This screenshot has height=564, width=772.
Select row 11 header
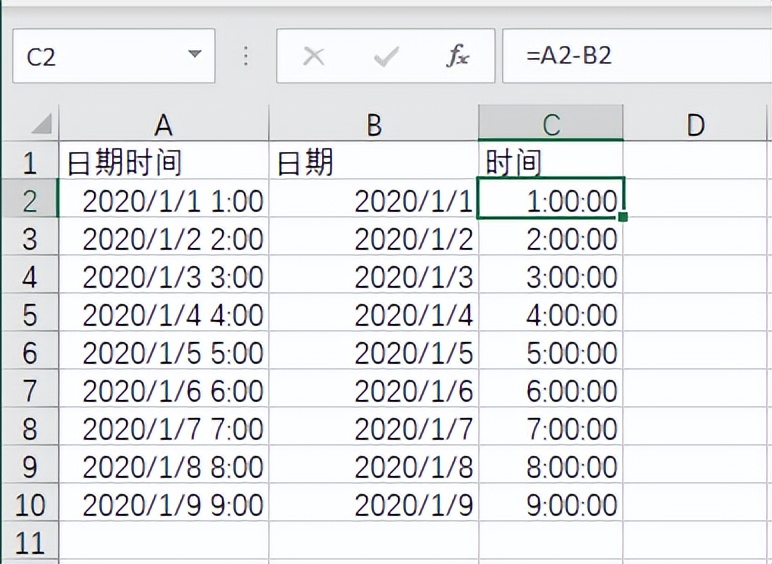click(x=30, y=540)
